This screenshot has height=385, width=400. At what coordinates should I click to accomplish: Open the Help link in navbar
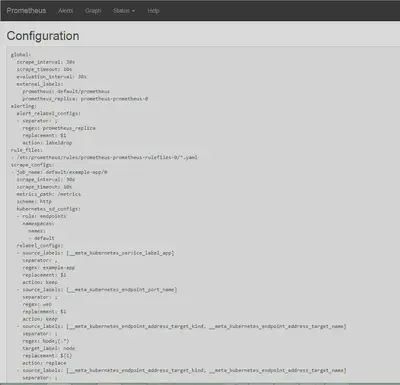point(153,11)
